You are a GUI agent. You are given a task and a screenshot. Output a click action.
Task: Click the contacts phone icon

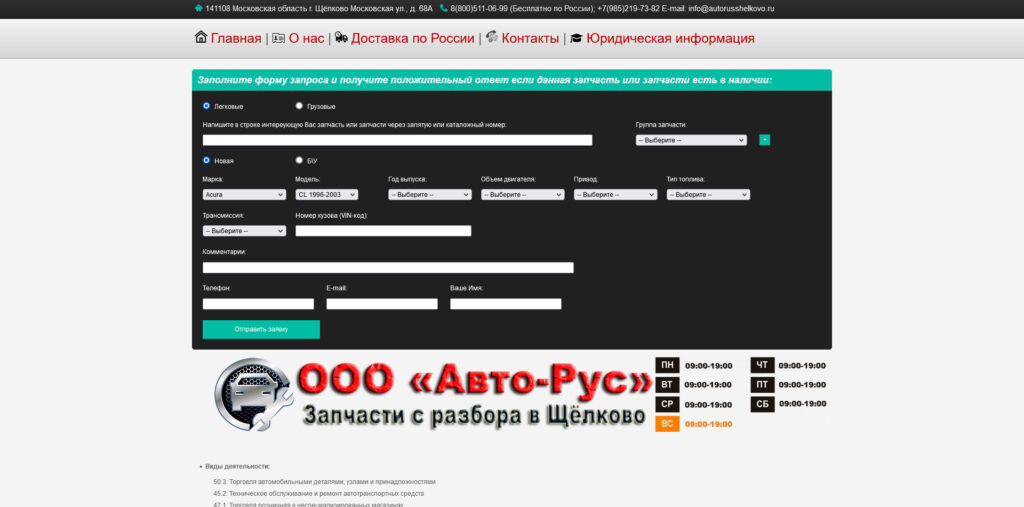click(492, 37)
